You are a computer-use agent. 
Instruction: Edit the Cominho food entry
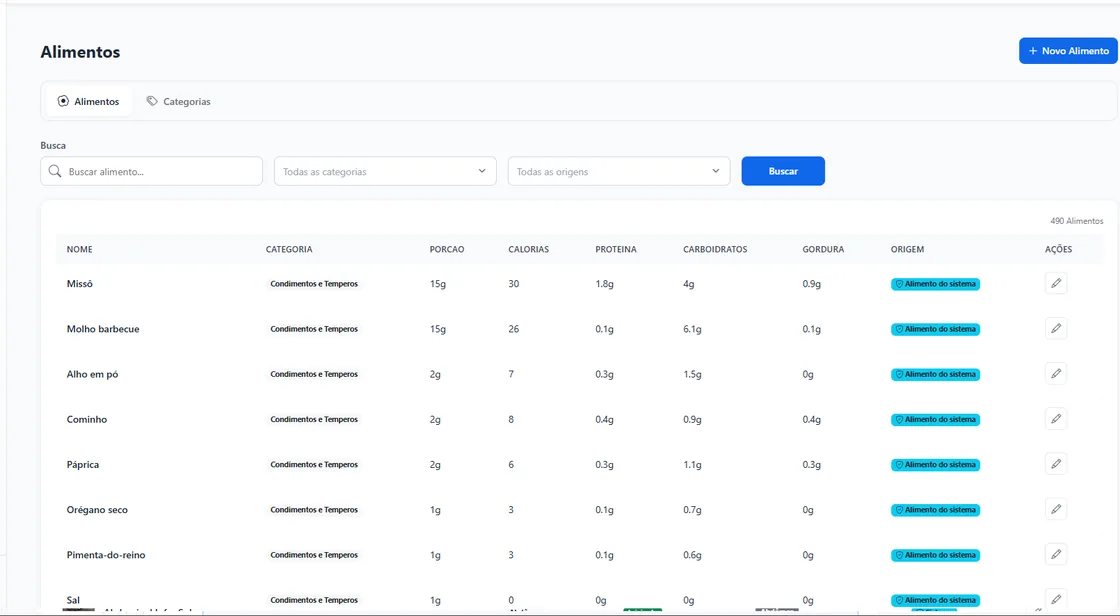1056,419
